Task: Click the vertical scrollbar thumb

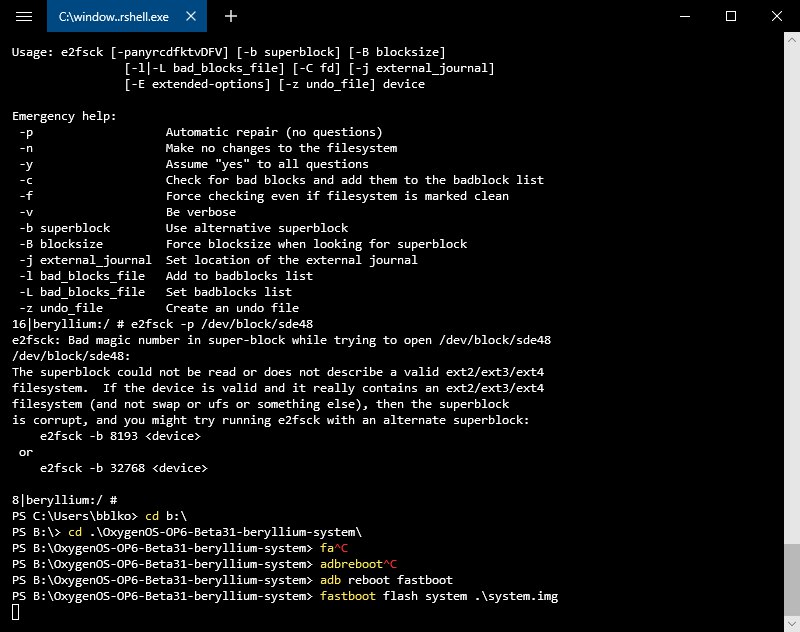Action: tap(792, 579)
